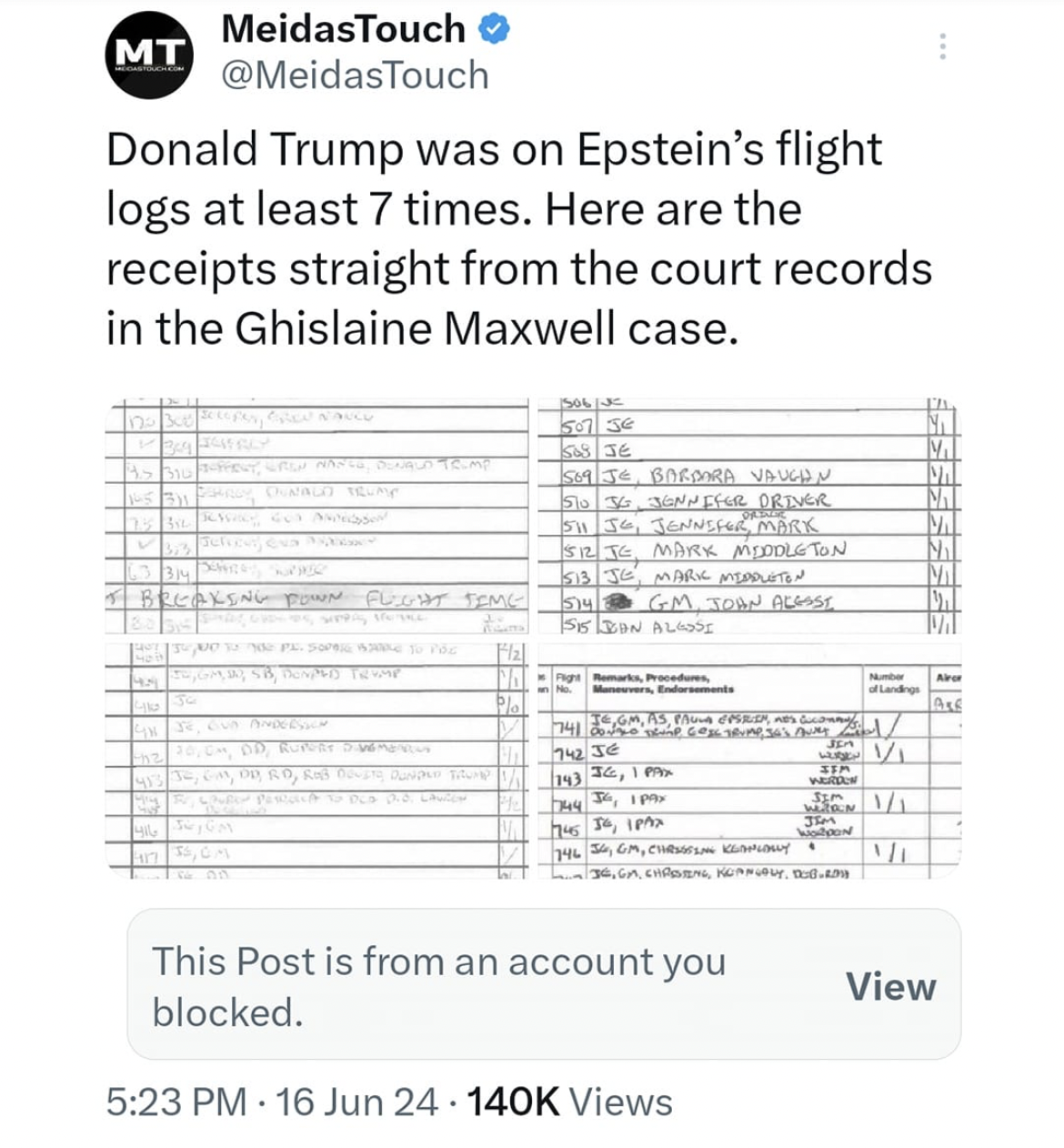The image size is (1064, 1148).
Task: Click the 5:23 PM timestamp
Action: coord(176,1102)
